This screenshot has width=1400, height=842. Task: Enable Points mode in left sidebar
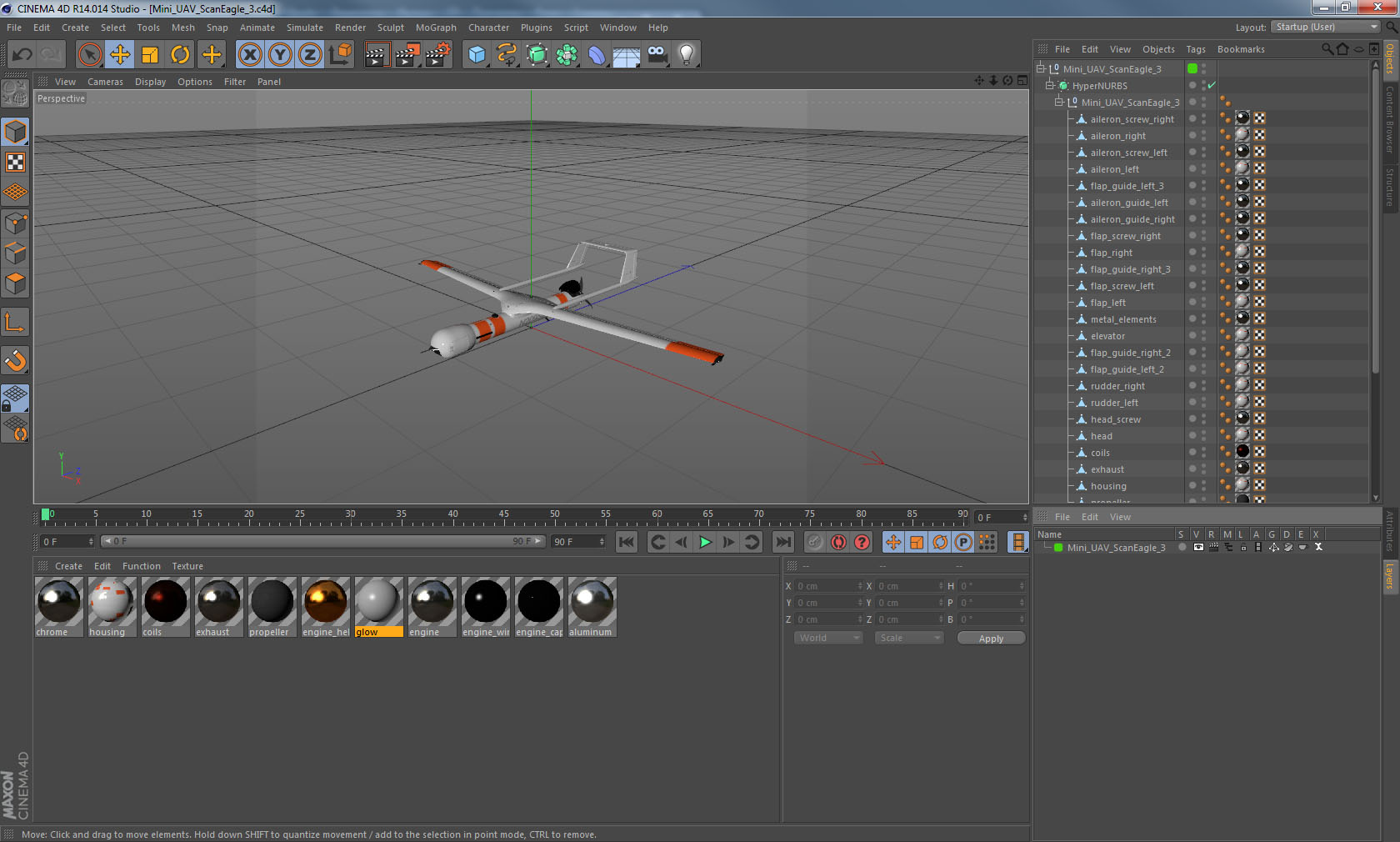(15, 223)
